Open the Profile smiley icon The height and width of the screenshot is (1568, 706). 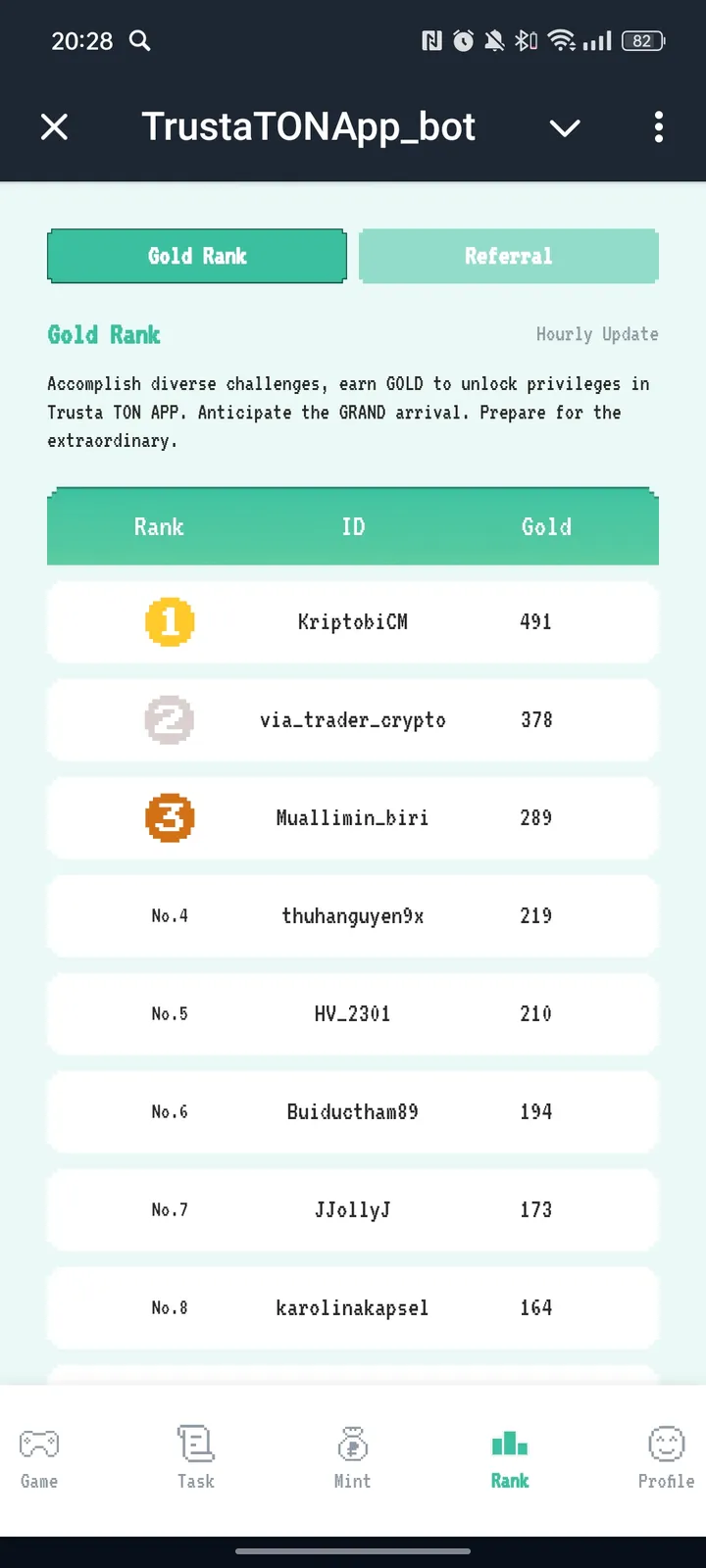666,1443
